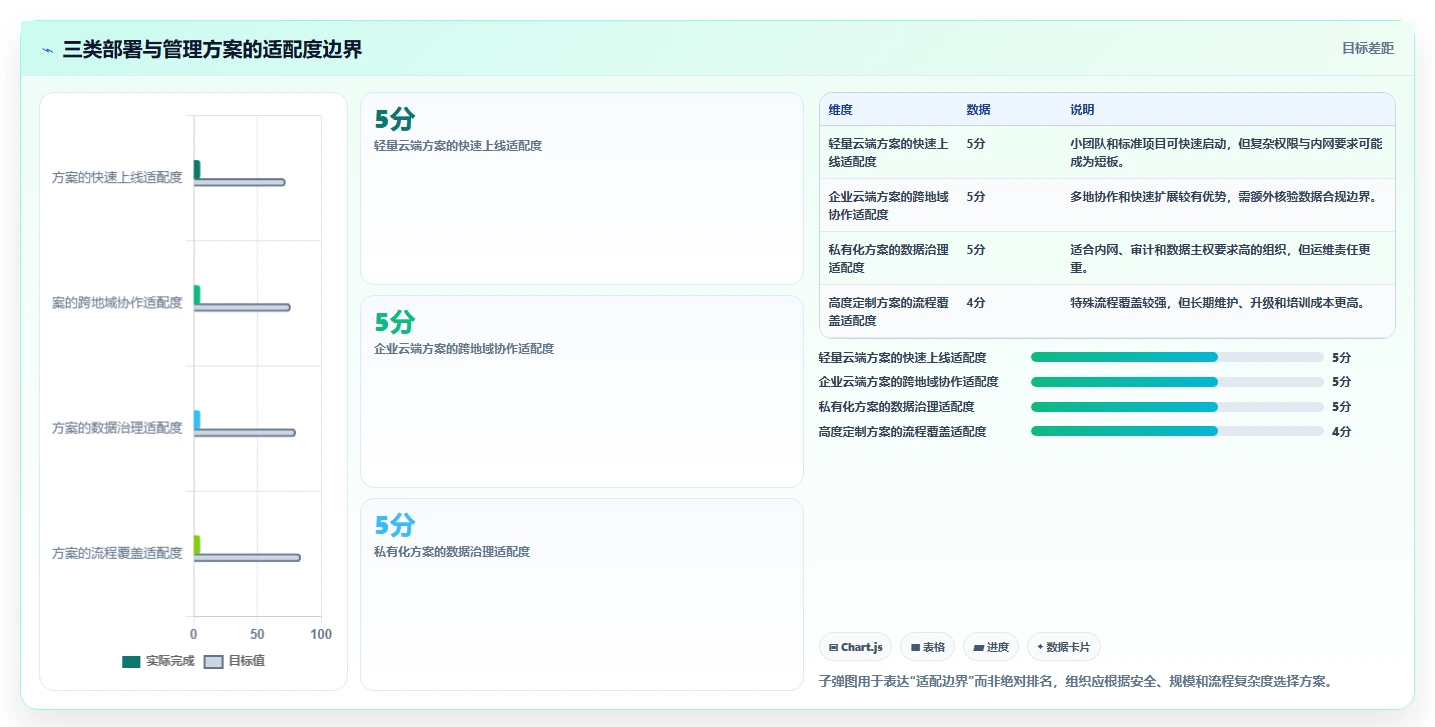This screenshot has height=727, width=1435.
Task: Click the 0 tick on the chart axis
Action: 194,635
